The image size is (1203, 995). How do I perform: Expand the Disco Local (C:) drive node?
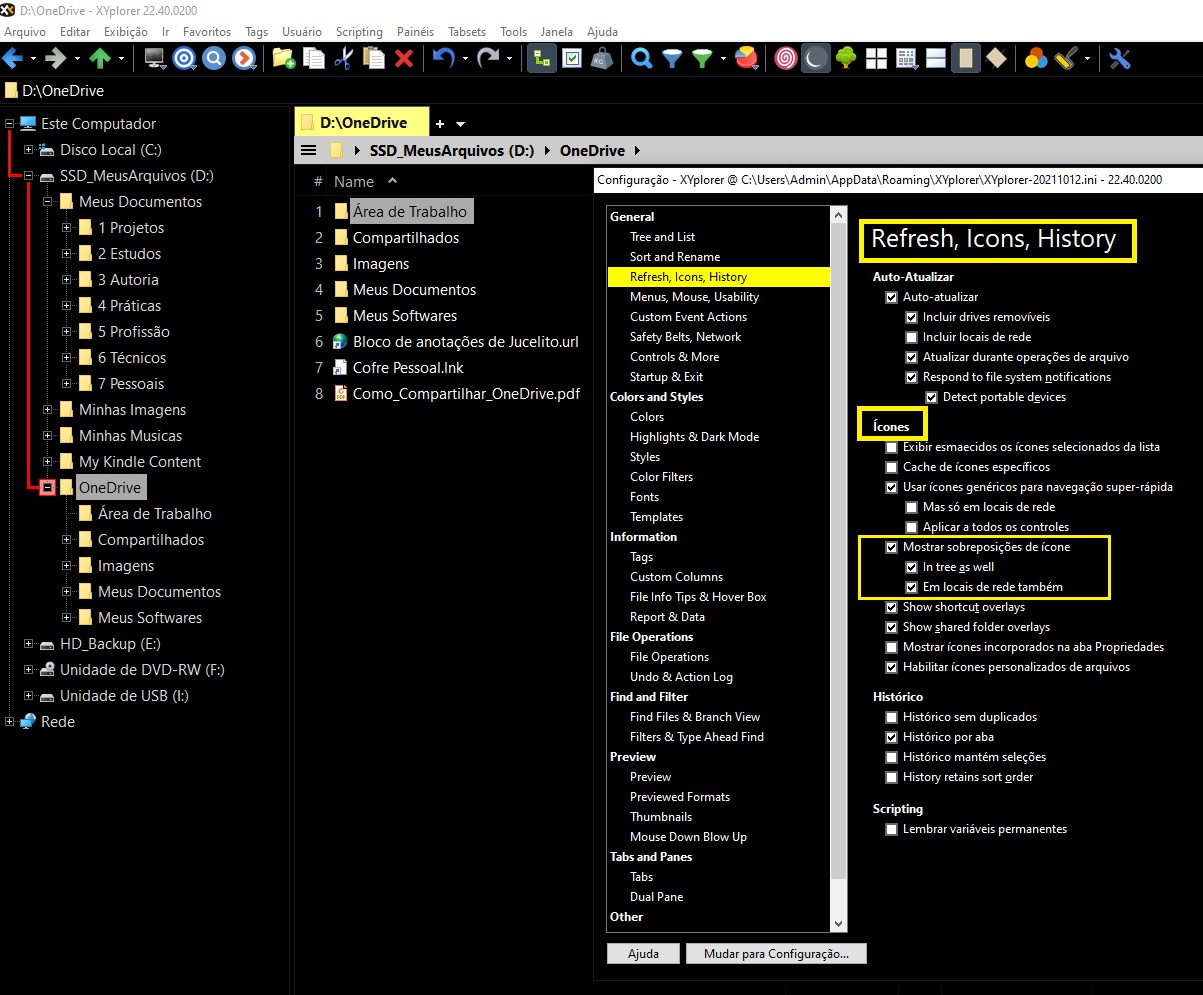point(28,150)
